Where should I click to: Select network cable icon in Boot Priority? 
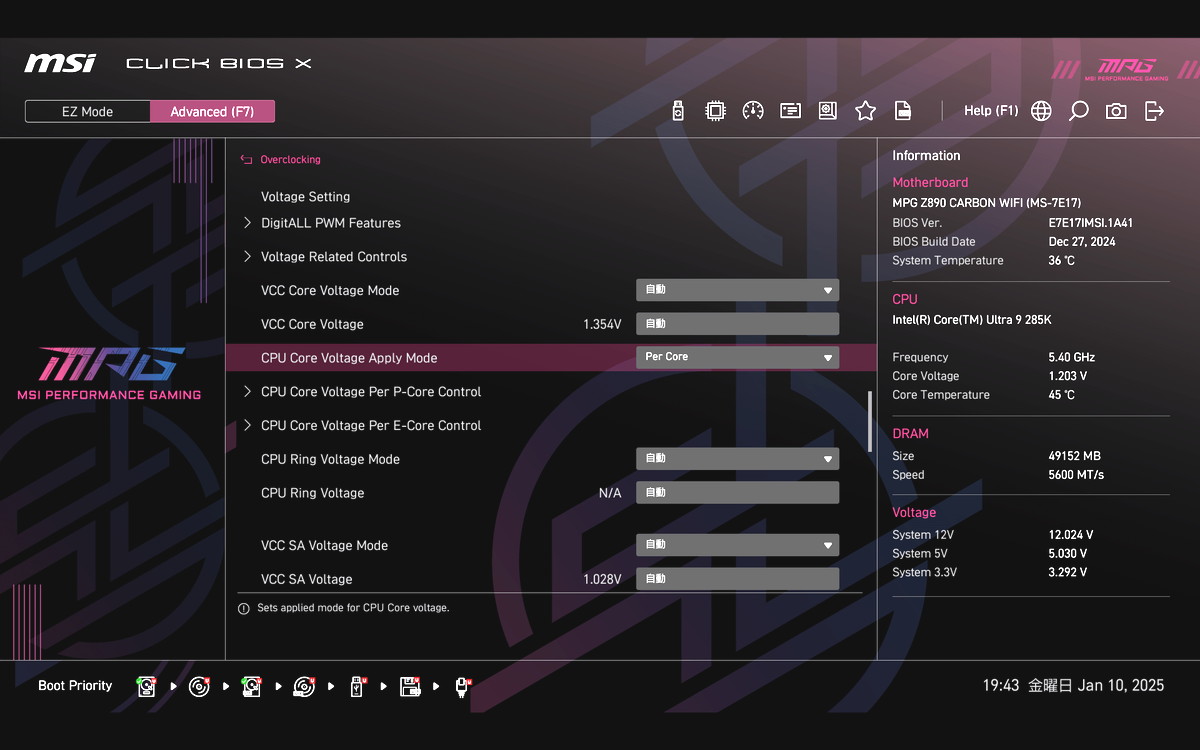[462, 686]
